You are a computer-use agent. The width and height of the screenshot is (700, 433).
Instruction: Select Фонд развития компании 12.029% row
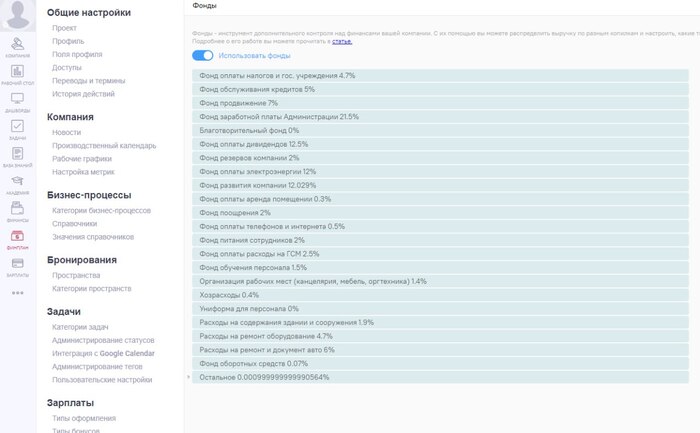[x=440, y=185]
